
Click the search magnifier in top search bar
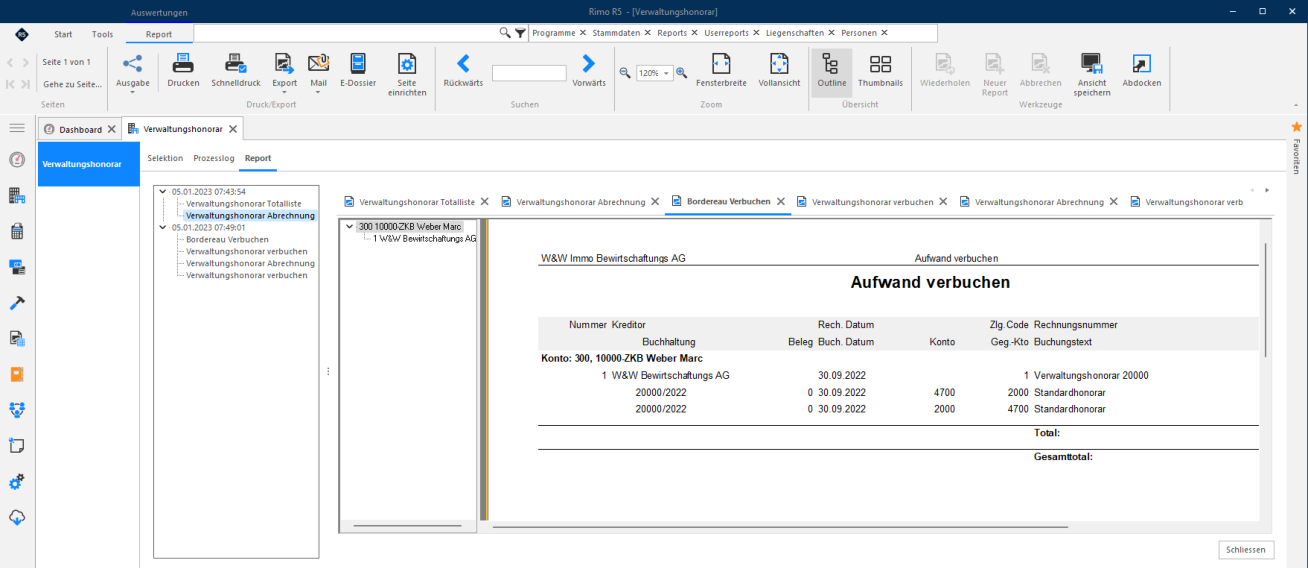(505, 33)
